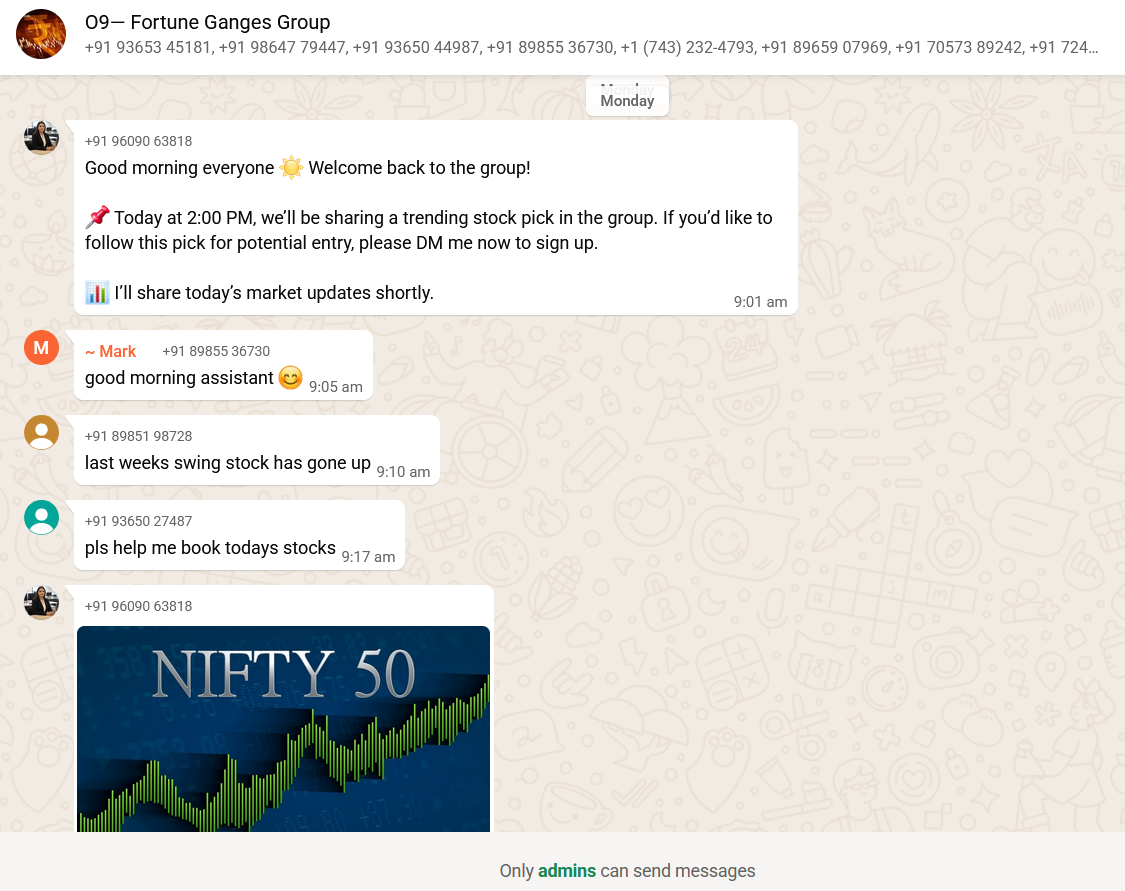Viewport: 1125px width, 891px height.
Task: Click Mark's orange M avatar
Action: coord(42,348)
